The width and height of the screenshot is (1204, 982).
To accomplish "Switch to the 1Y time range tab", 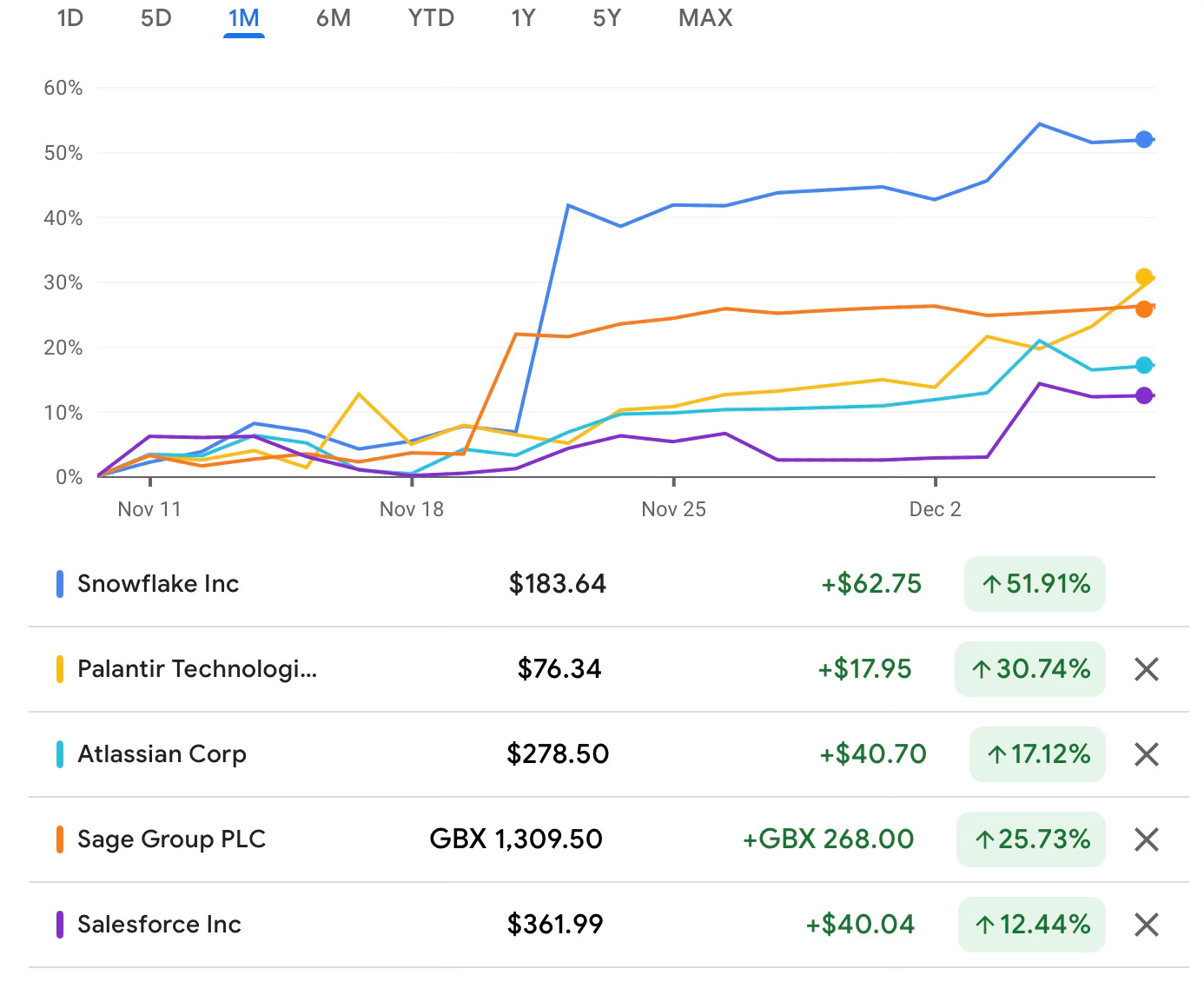I will pos(523,17).
